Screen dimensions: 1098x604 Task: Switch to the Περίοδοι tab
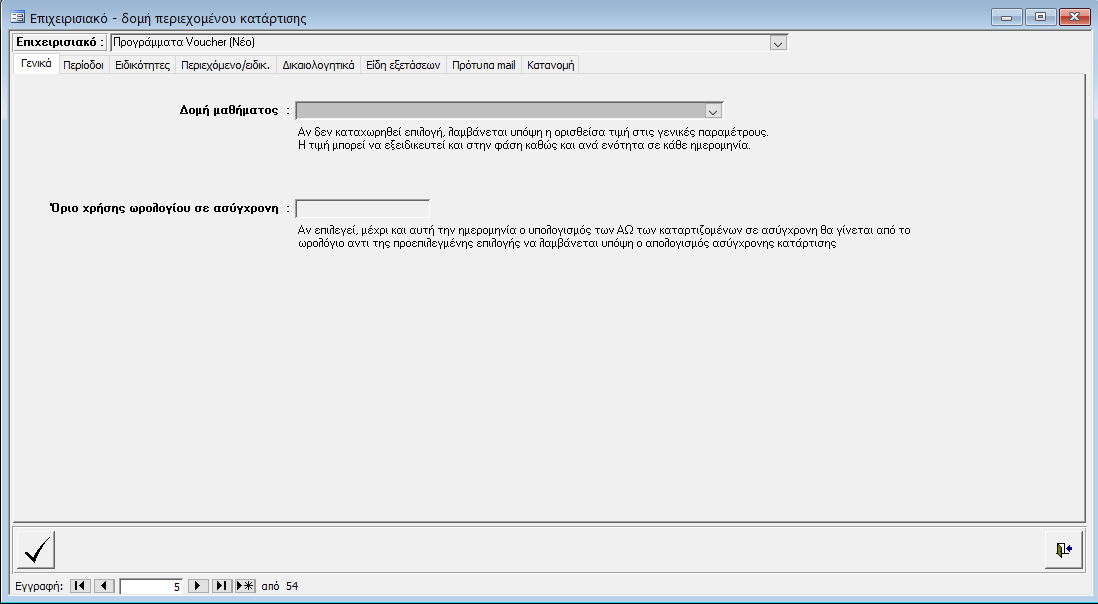pyautogui.click(x=83, y=65)
